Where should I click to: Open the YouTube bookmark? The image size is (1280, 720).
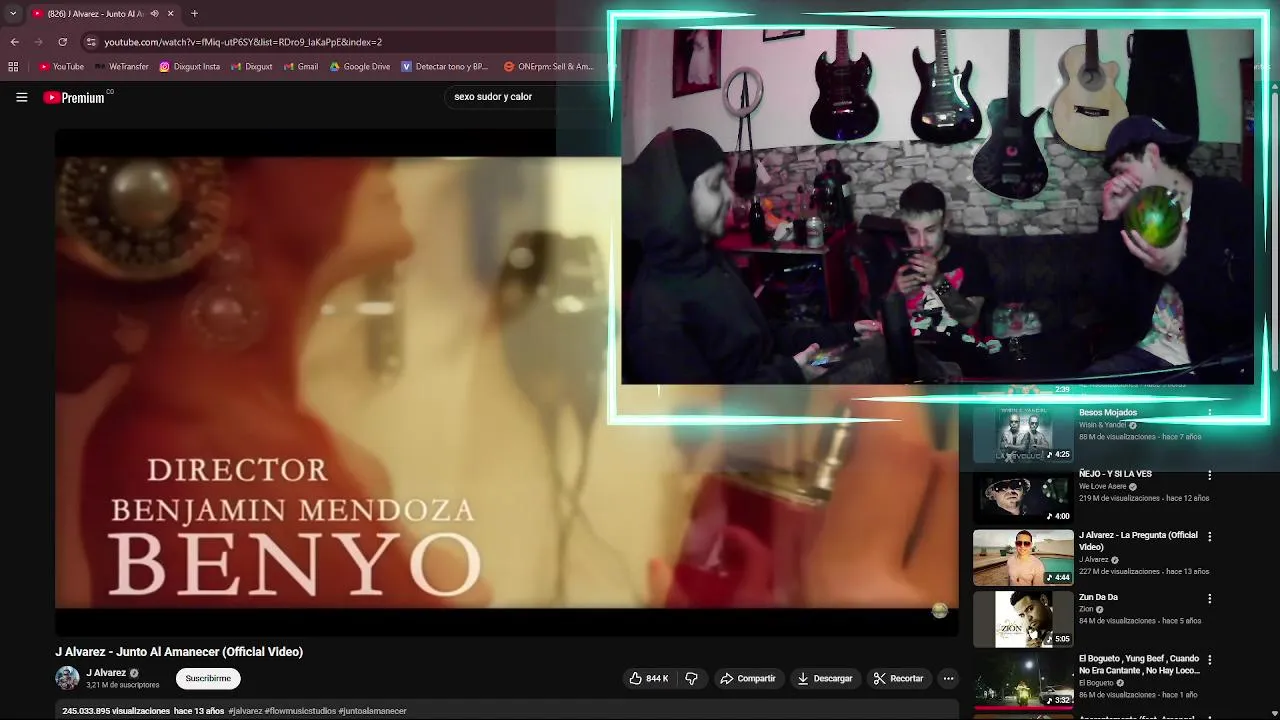61,67
